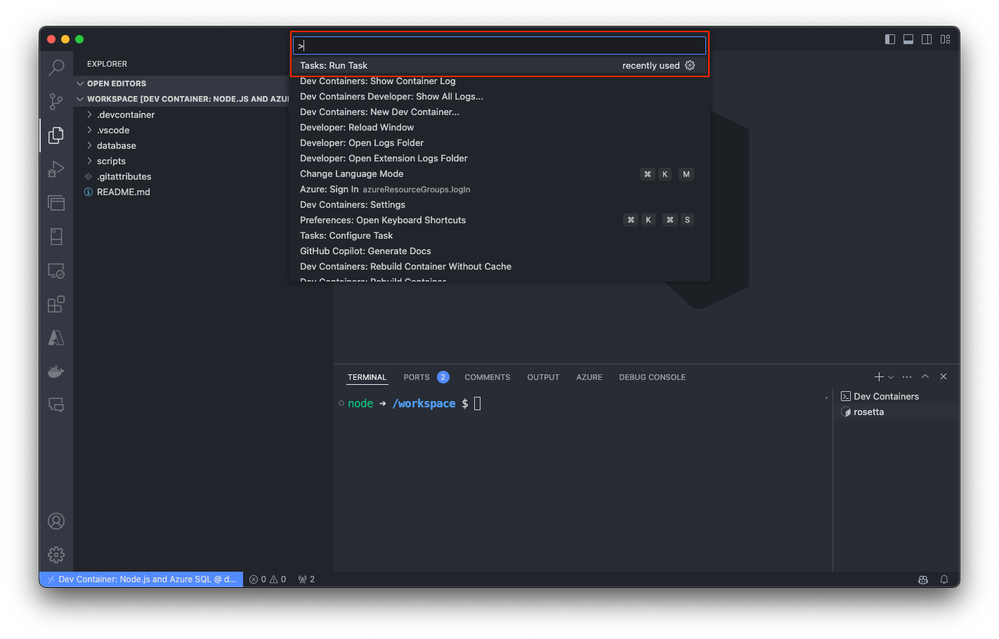
Task: Select the Dev Containers terminal entry
Action: [896, 396]
